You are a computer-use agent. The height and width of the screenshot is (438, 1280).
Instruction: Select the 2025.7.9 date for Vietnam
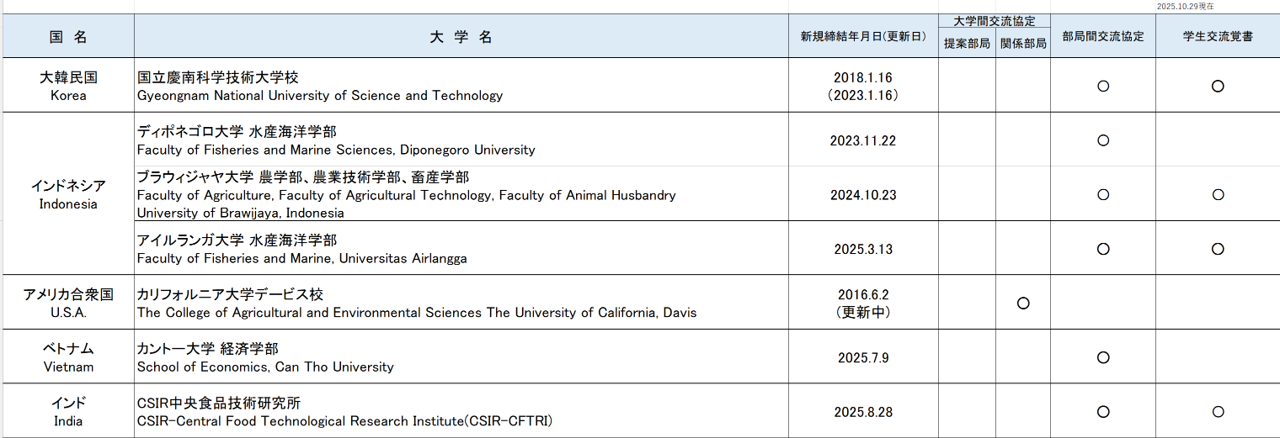[x=862, y=358]
